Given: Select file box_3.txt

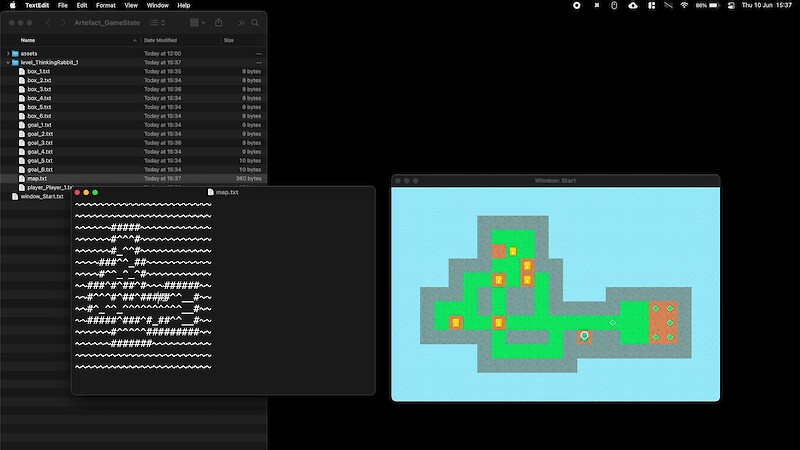Looking at the screenshot, I should (39, 89).
